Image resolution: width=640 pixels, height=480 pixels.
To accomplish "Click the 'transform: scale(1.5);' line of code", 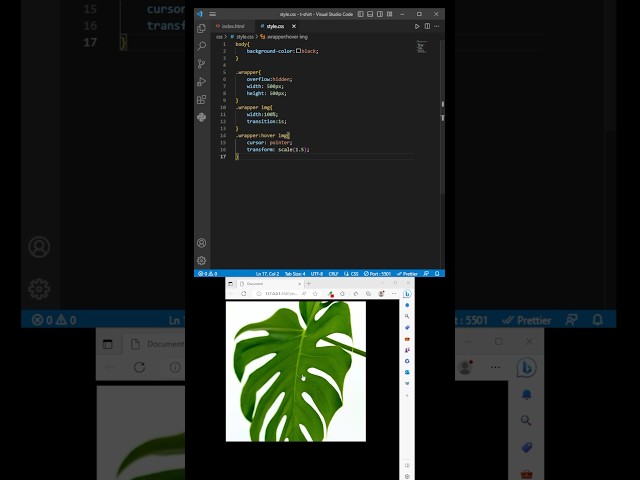I will tap(278, 150).
